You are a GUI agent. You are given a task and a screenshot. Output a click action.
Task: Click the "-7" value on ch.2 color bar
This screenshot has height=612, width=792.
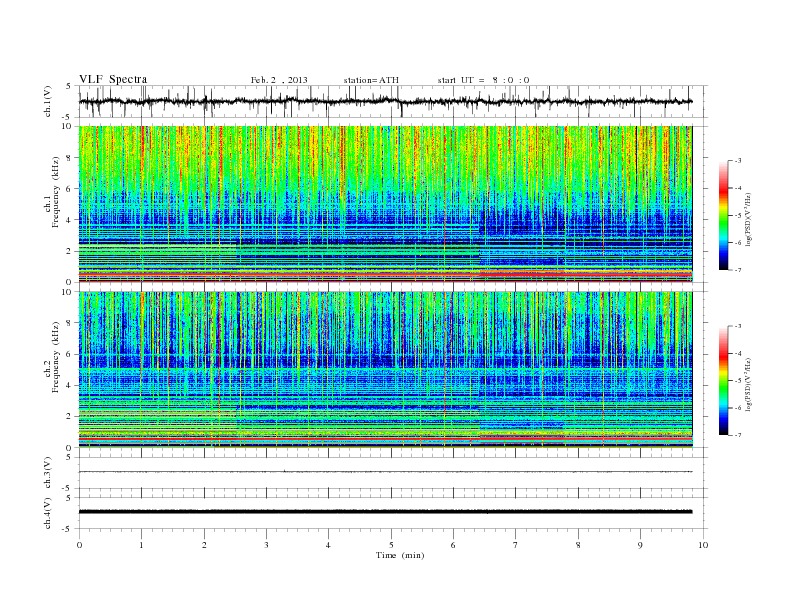(x=737, y=435)
